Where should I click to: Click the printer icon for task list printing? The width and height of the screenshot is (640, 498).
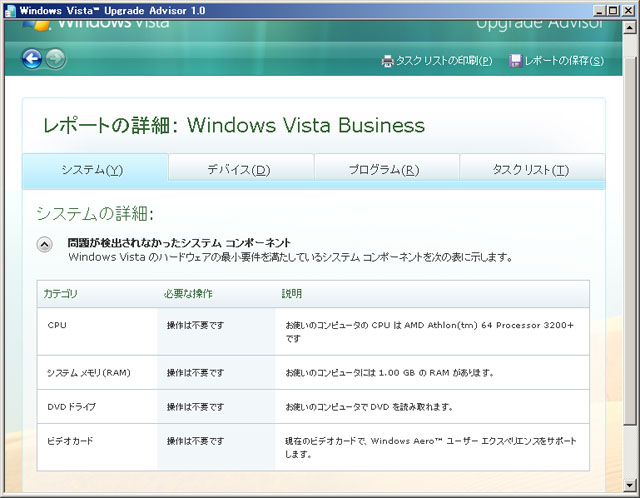(x=387, y=61)
